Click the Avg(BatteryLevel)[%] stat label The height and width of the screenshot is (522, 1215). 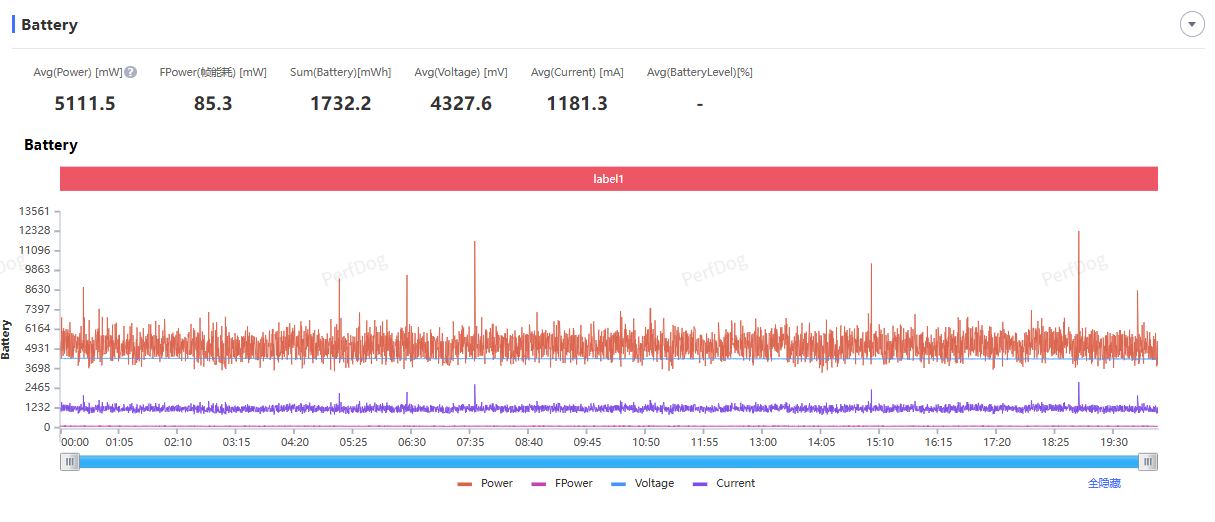(x=699, y=72)
